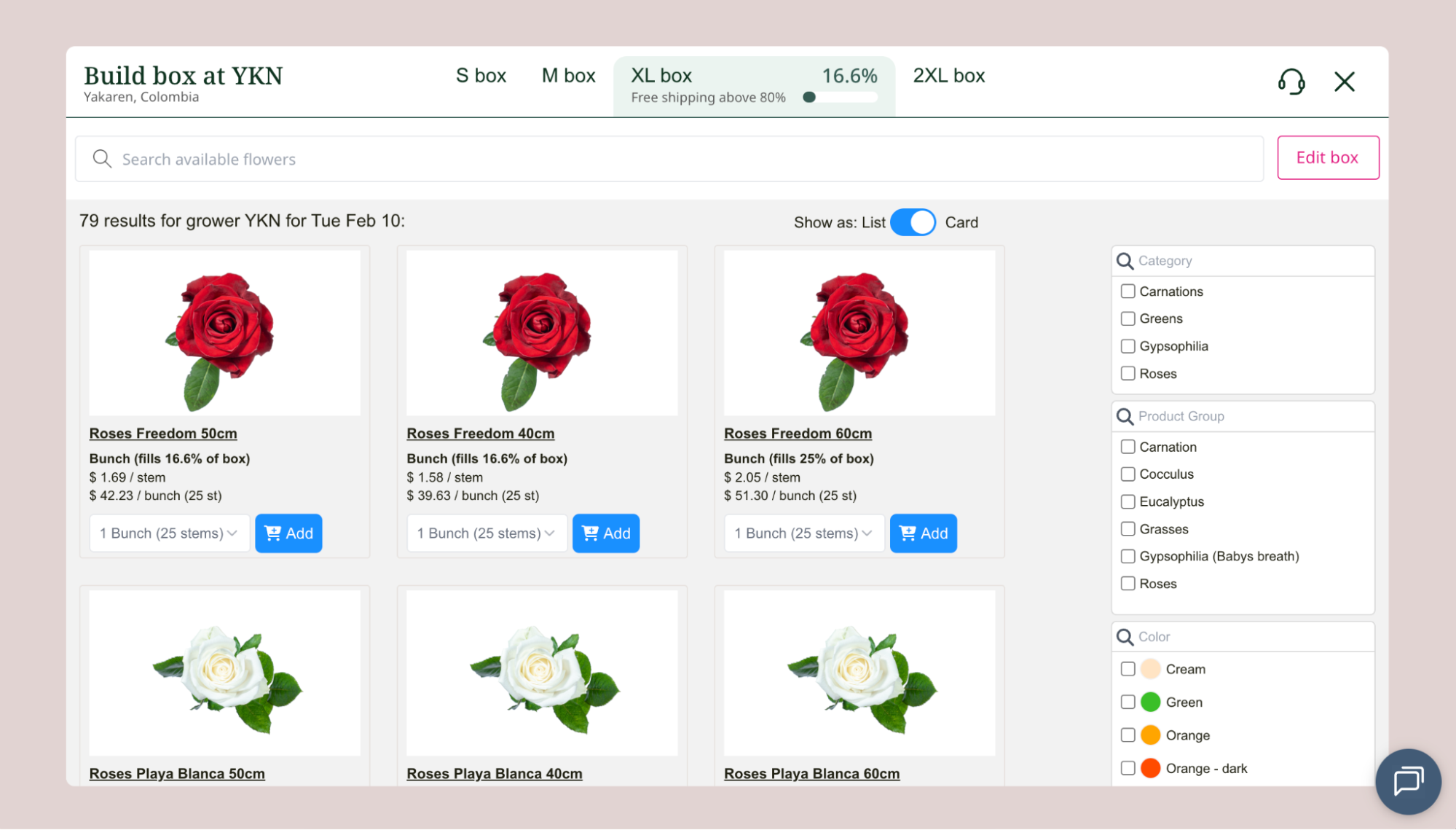The height and width of the screenshot is (830, 1456).
Task: Open the Roses Playa Blanca 40cm product link
Action: (x=494, y=773)
